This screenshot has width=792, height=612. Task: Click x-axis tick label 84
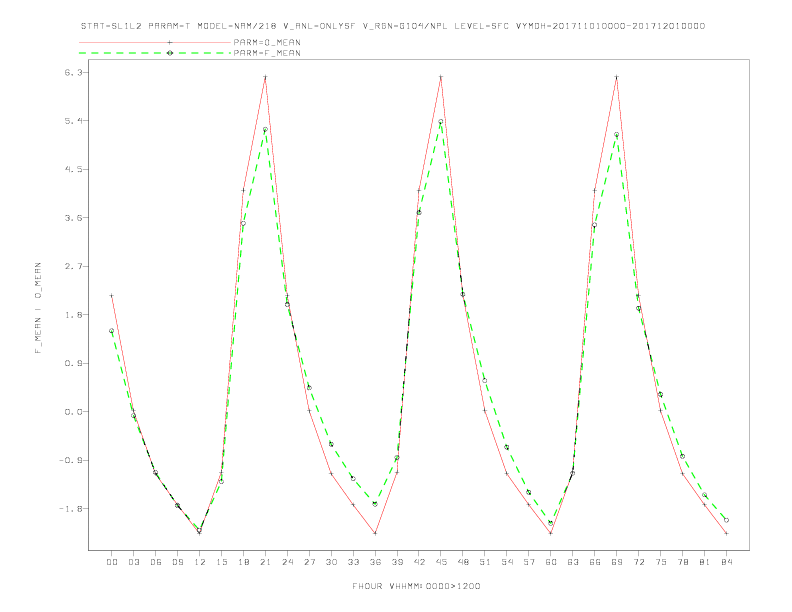[x=727, y=562]
